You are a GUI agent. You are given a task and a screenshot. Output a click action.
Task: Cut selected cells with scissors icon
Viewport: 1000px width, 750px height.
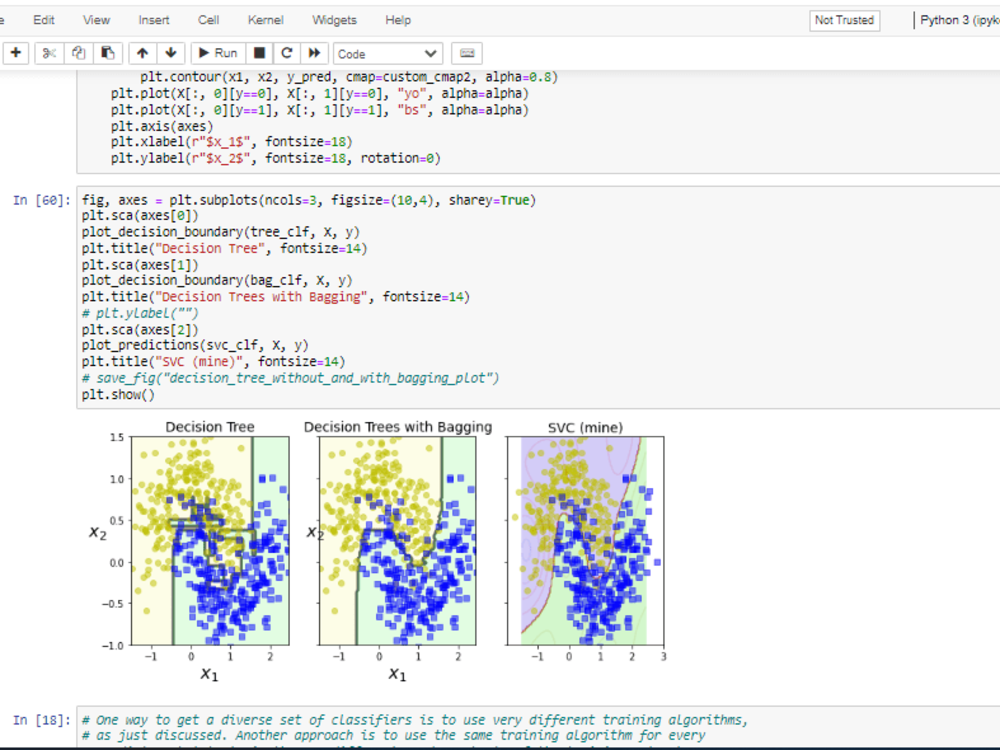49,53
